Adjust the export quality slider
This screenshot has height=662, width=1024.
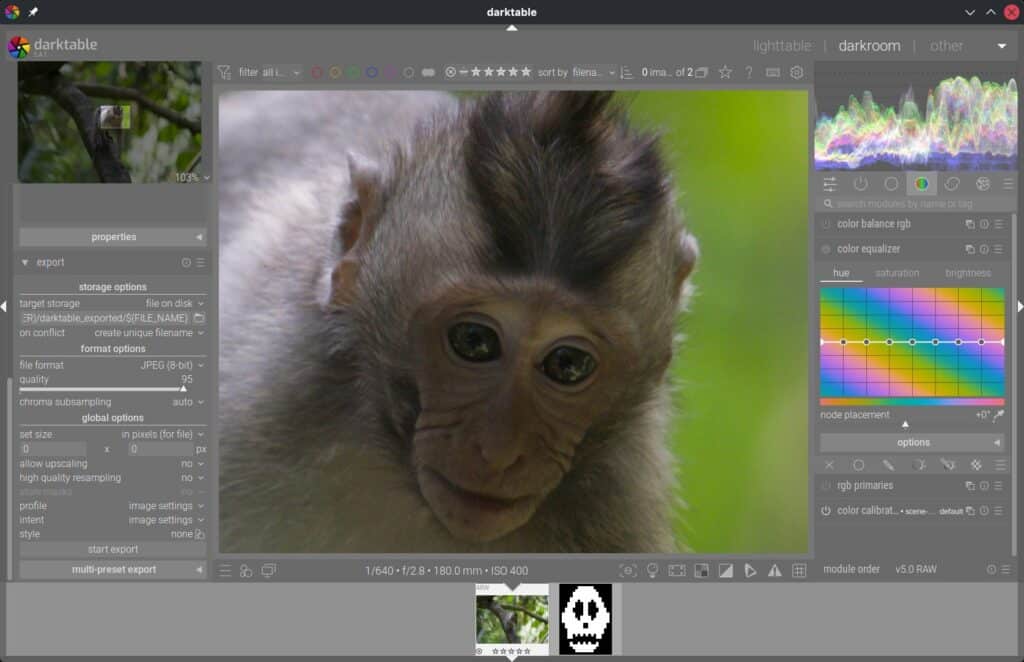tap(110, 380)
